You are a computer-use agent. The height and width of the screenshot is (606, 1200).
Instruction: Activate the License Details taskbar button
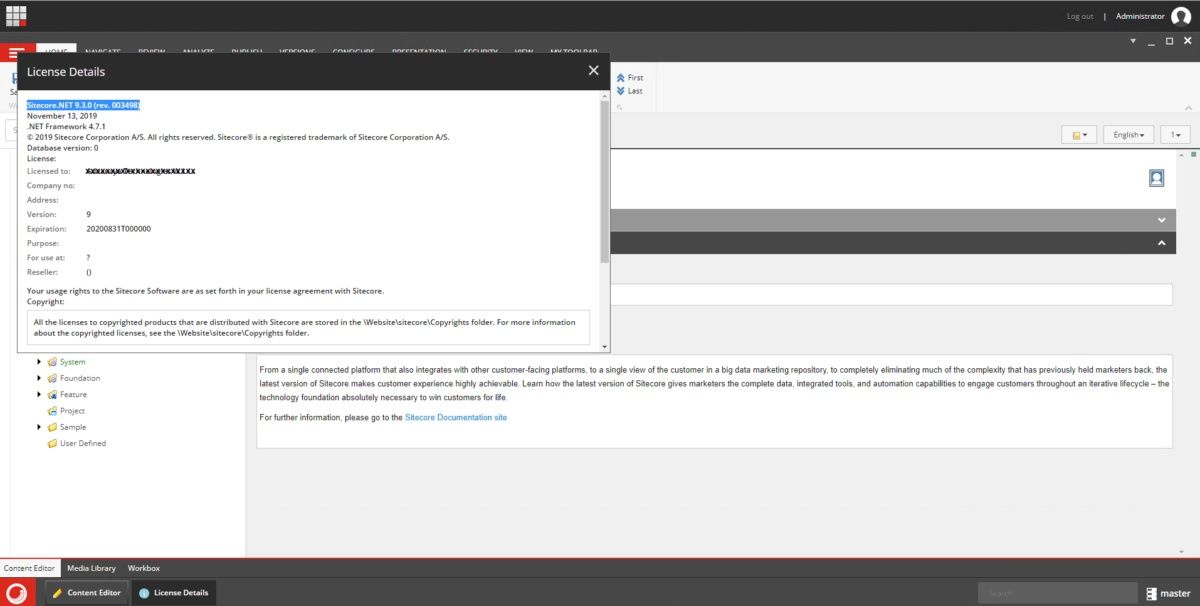coord(173,593)
